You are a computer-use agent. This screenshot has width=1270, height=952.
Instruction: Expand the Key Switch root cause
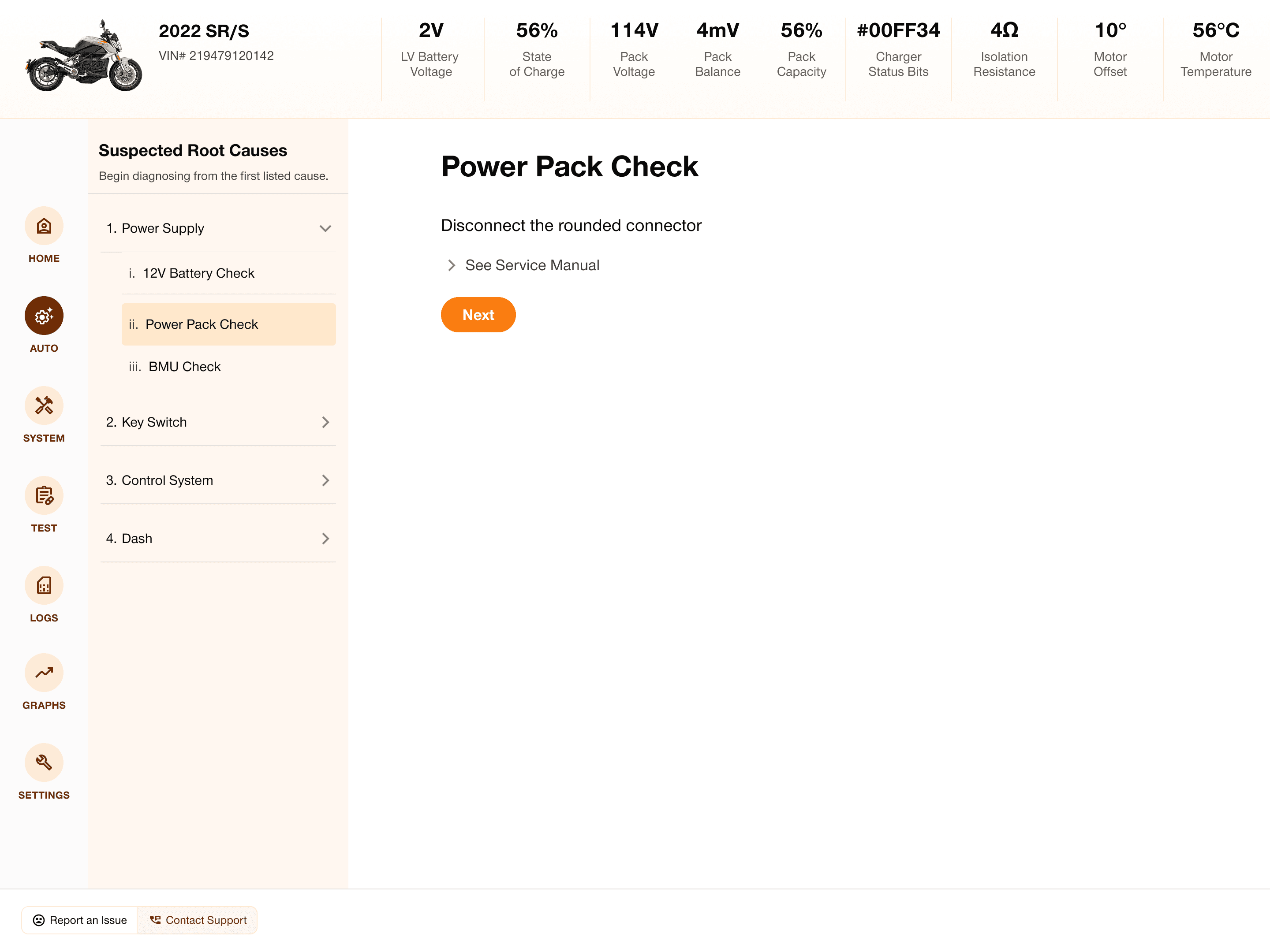click(325, 422)
